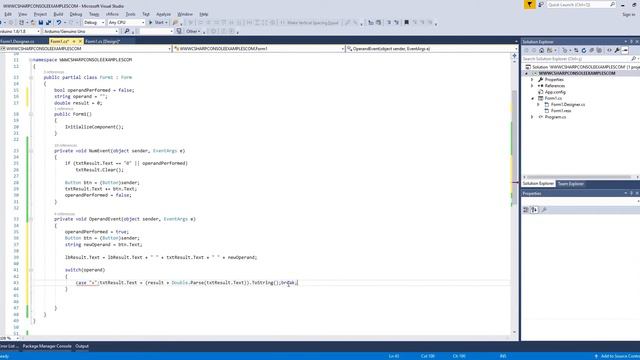The height and width of the screenshot is (360, 640).
Task: Toggle Preview Selected Items in Solution Explorer
Action: [x=625, y=51]
